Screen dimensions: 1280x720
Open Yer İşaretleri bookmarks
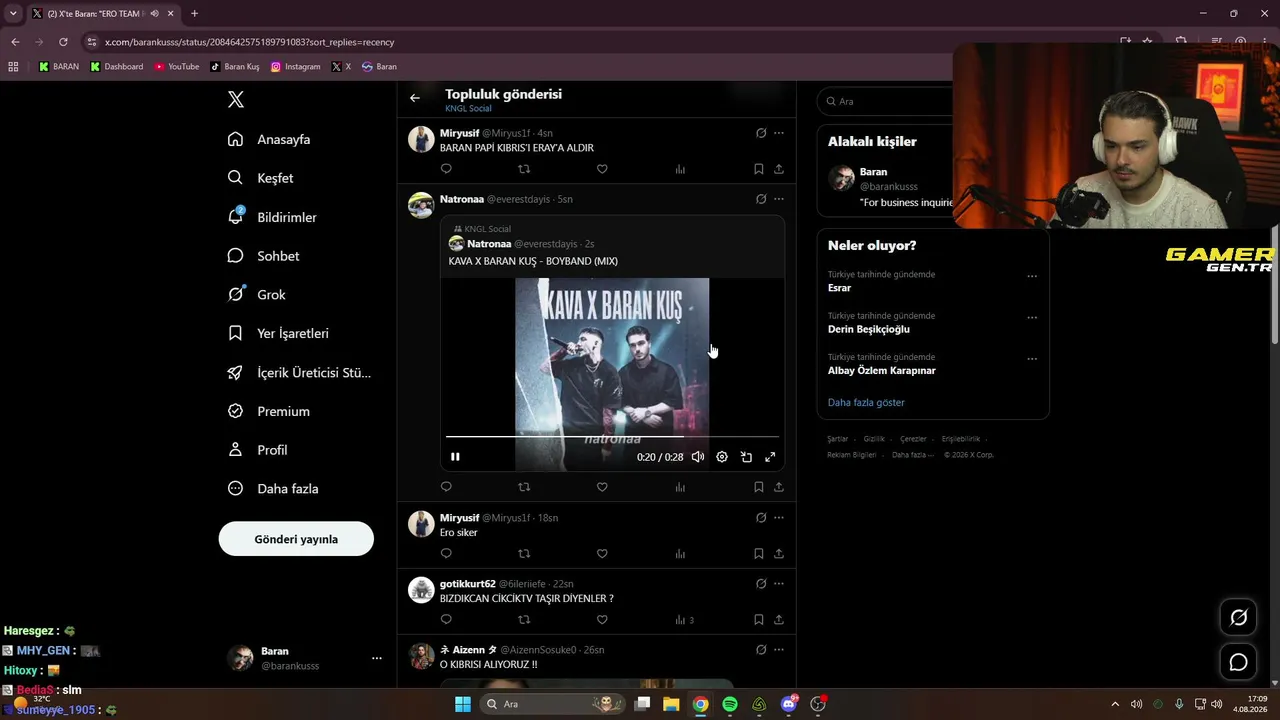(278, 333)
